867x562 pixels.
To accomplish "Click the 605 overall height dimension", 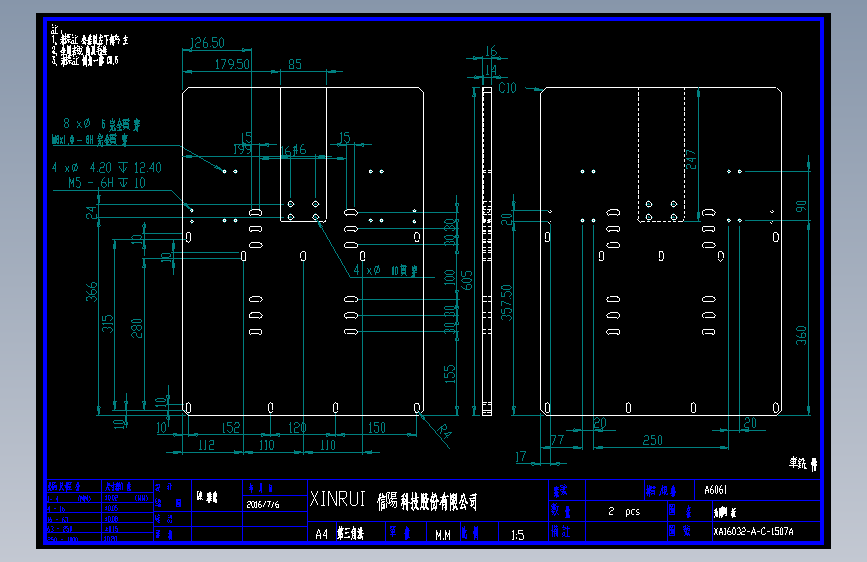I will tap(467, 280).
